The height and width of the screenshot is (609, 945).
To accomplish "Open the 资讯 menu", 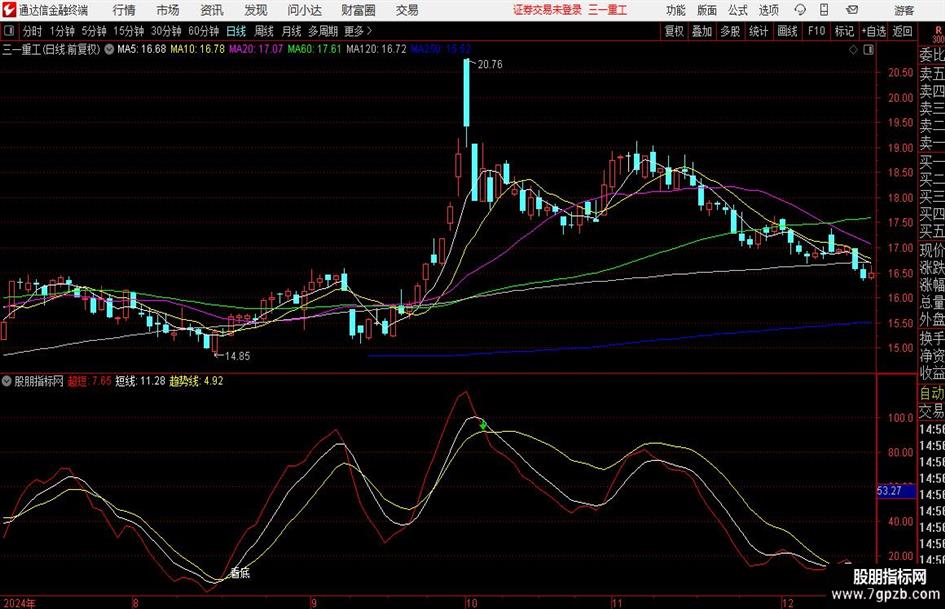I will (212, 10).
